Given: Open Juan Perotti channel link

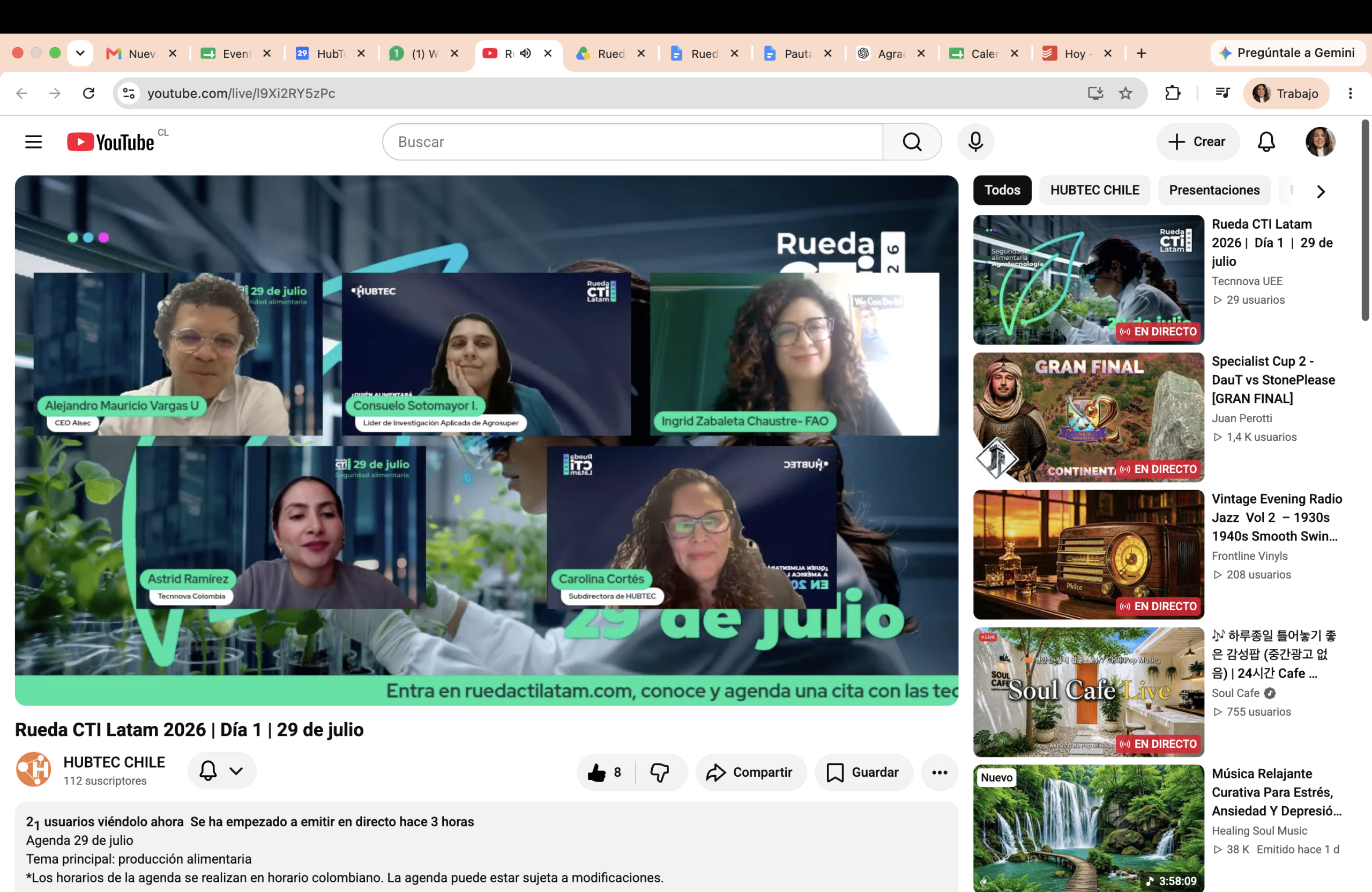Looking at the screenshot, I should pyautogui.click(x=1242, y=418).
